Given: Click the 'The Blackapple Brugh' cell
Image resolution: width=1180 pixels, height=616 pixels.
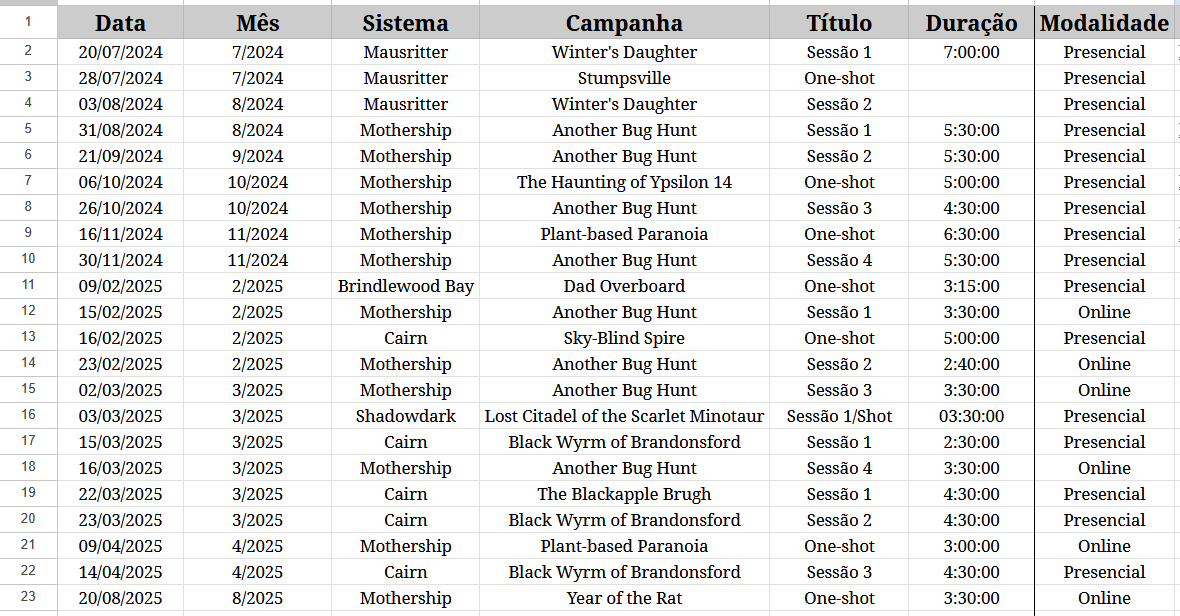Looking at the screenshot, I should (x=624, y=494).
